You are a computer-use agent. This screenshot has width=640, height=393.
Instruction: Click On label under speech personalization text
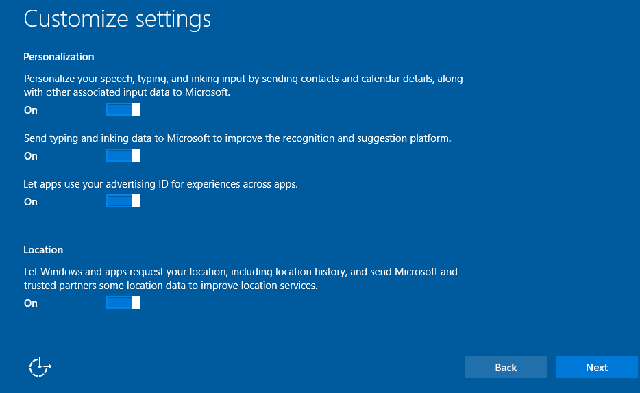tap(31, 110)
